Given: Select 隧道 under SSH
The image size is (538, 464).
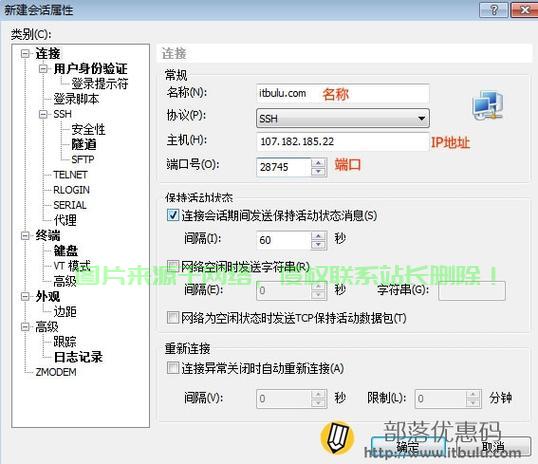Looking at the screenshot, I should click(84, 144).
